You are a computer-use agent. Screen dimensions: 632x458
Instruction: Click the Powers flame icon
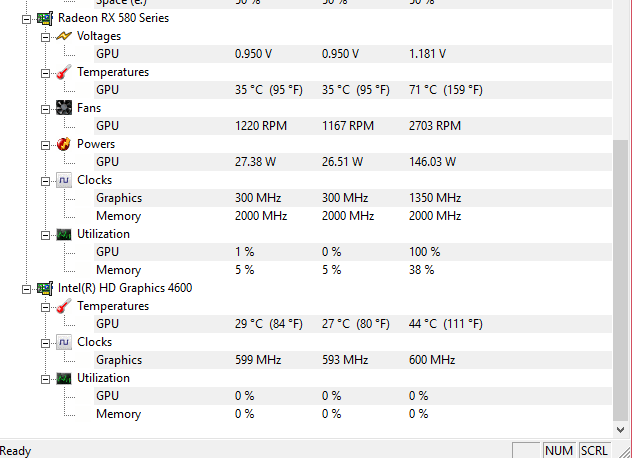tap(63, 144)
